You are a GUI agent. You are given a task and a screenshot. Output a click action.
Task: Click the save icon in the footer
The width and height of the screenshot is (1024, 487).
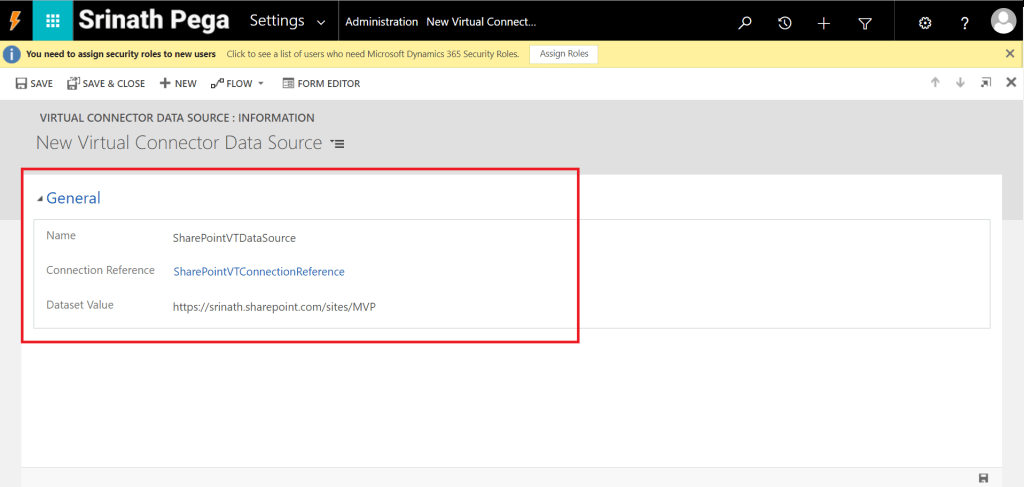click(x=983, y=478)
